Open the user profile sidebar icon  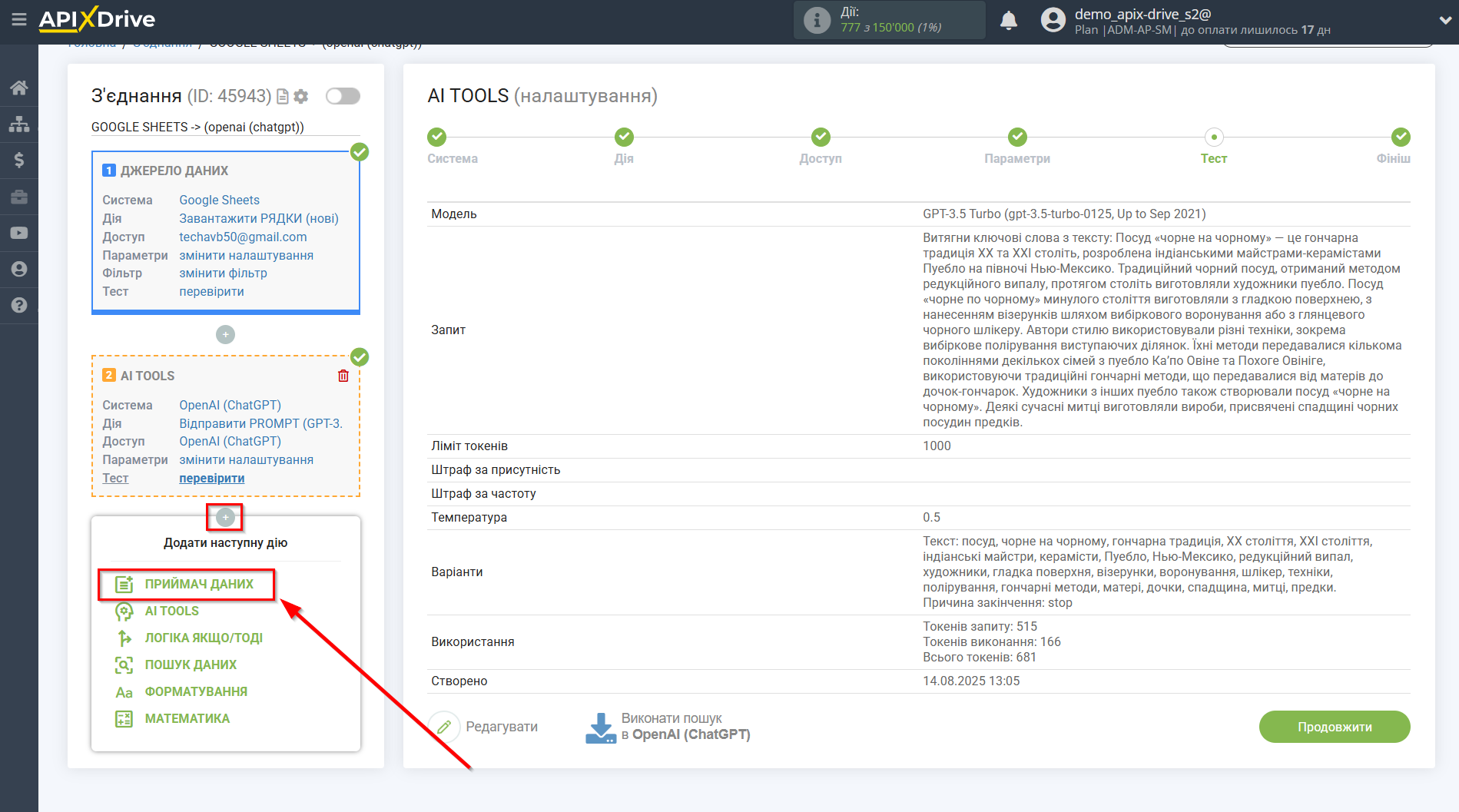(x=19, y=269)
